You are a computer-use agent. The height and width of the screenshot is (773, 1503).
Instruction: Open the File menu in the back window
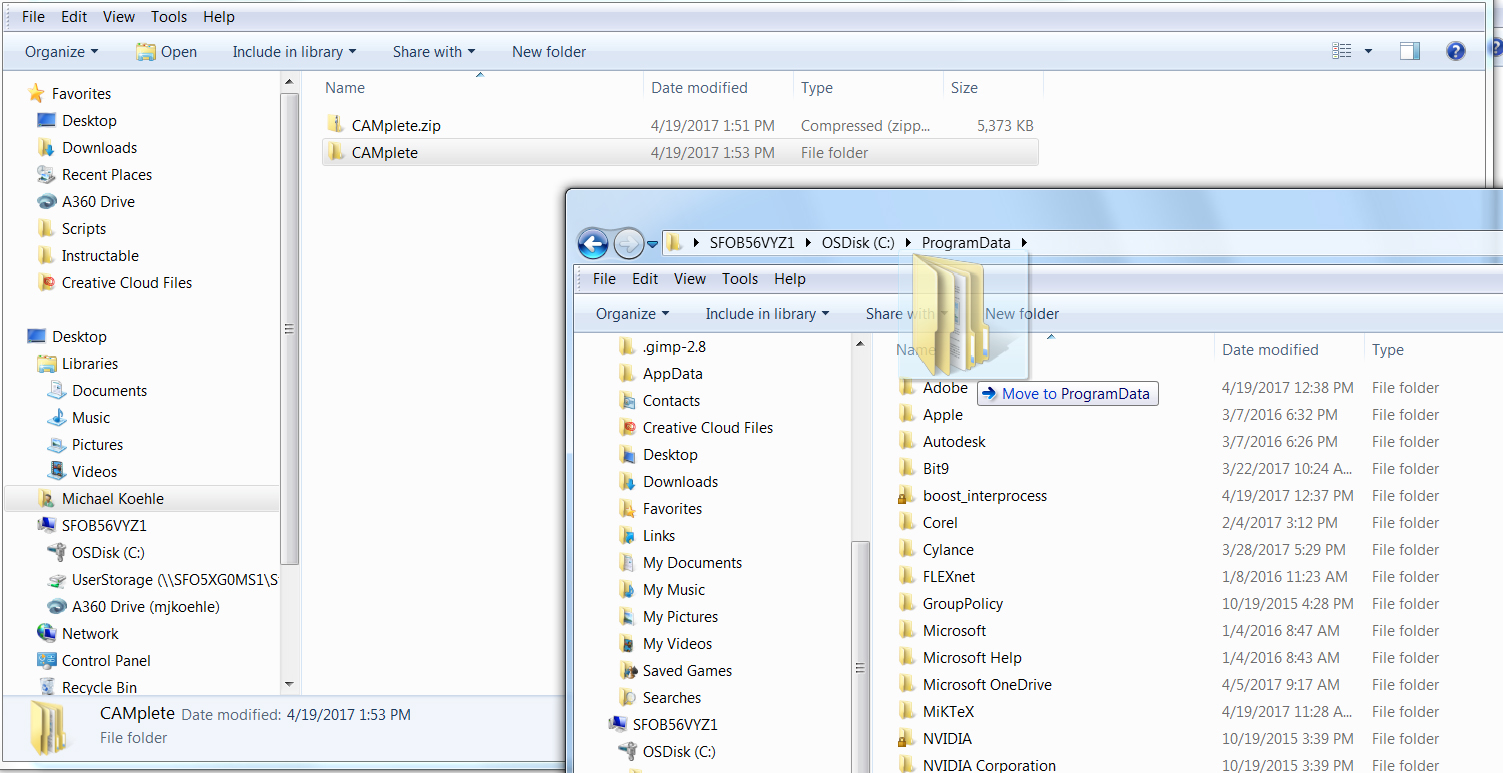click(x=33, y=16)
